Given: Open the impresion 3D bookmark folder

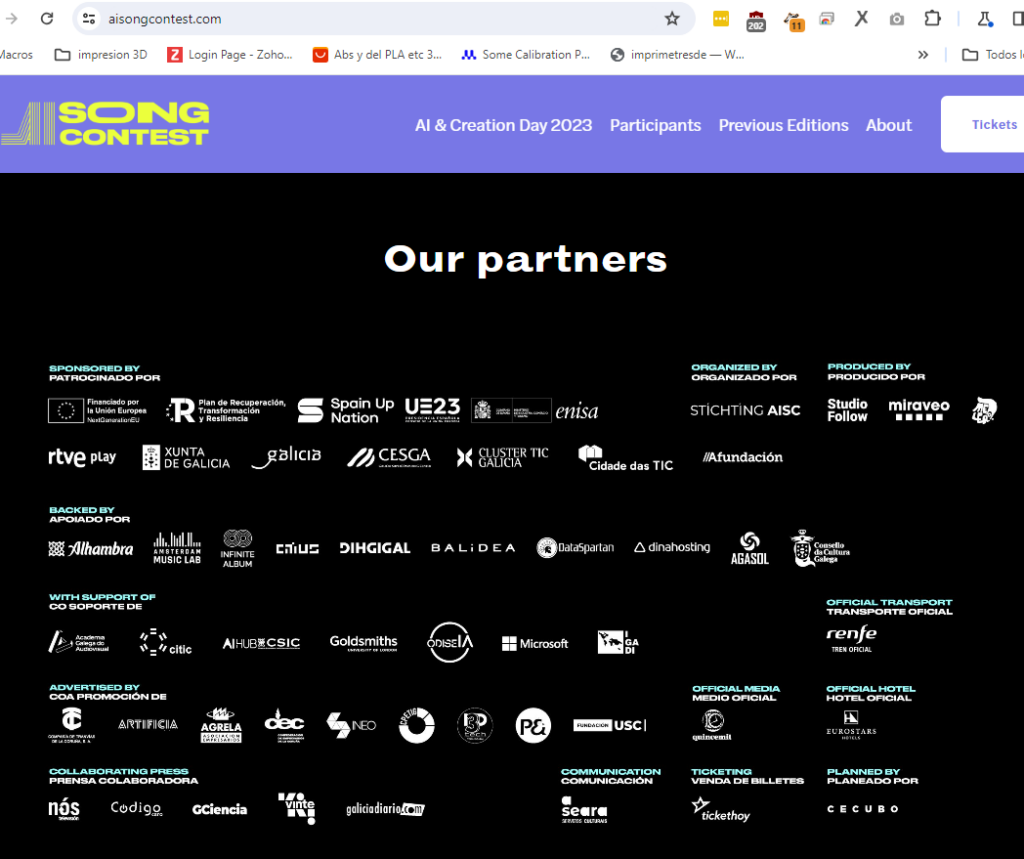Looking at the screenshot, I should tap(101, 55).
